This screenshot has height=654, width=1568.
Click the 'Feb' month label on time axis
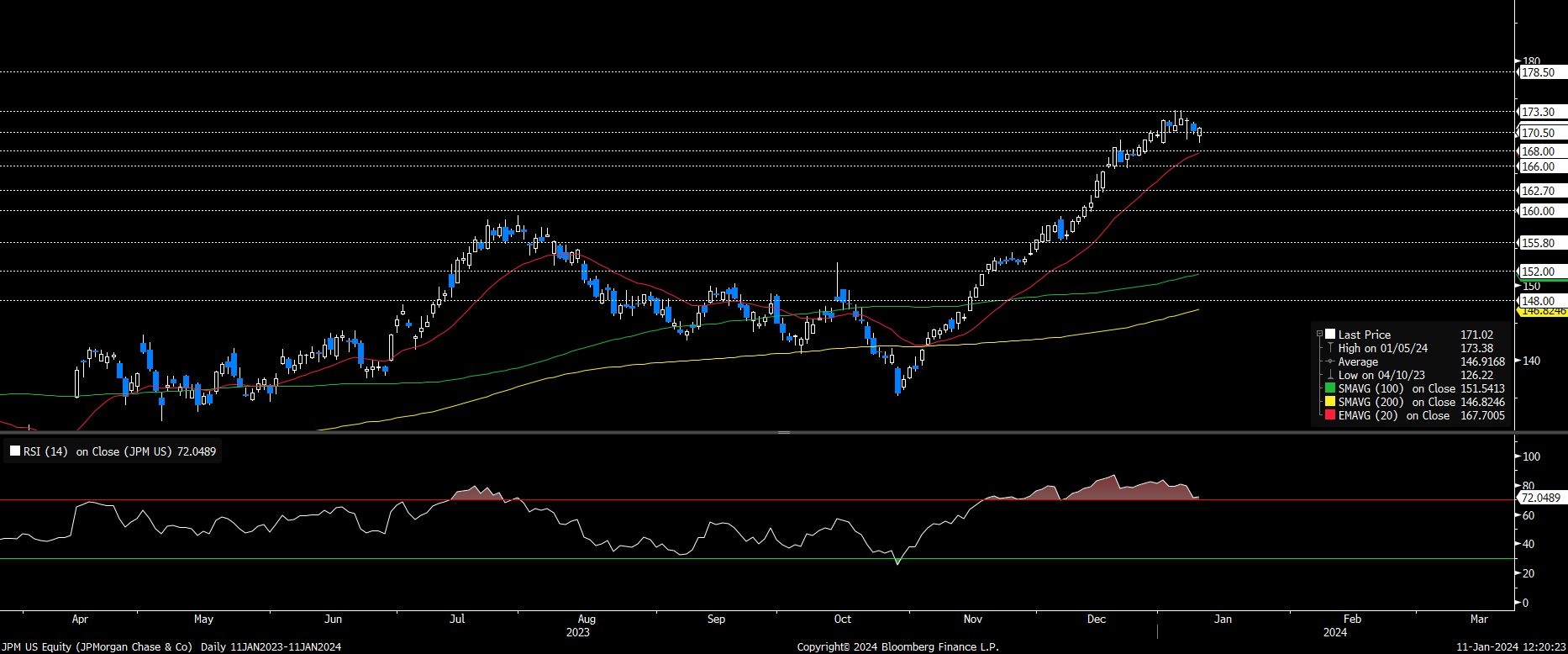pos(1352,619)
